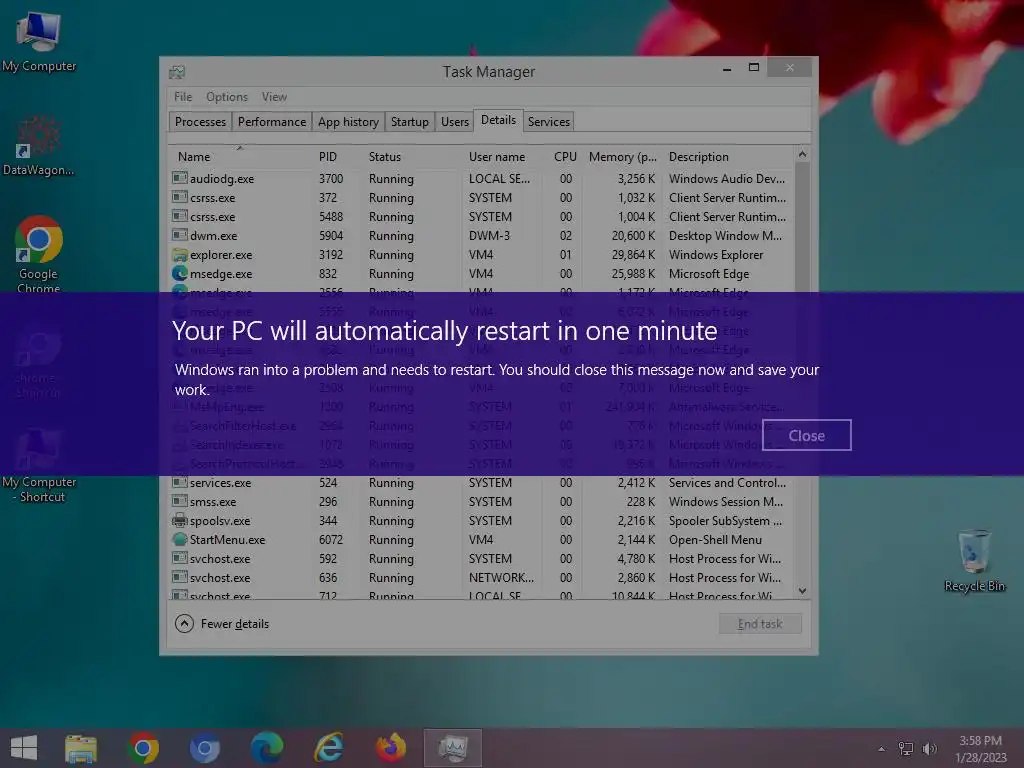The image size is (1024, 768).
Task: Launch Google Chrome from the taskbar
Action: pos(143,748)
